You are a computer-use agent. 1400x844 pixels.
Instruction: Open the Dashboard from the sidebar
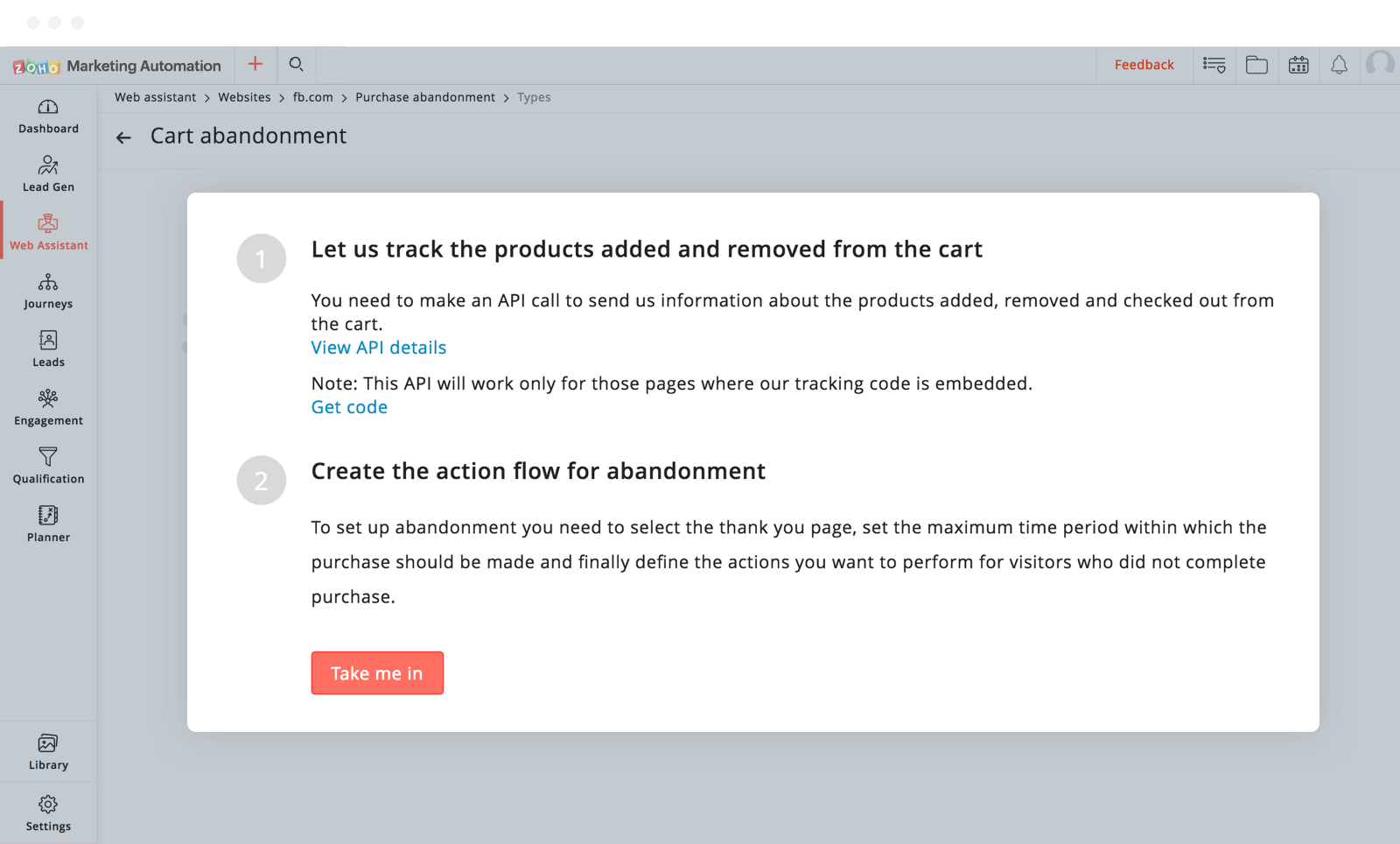point(48,116)
